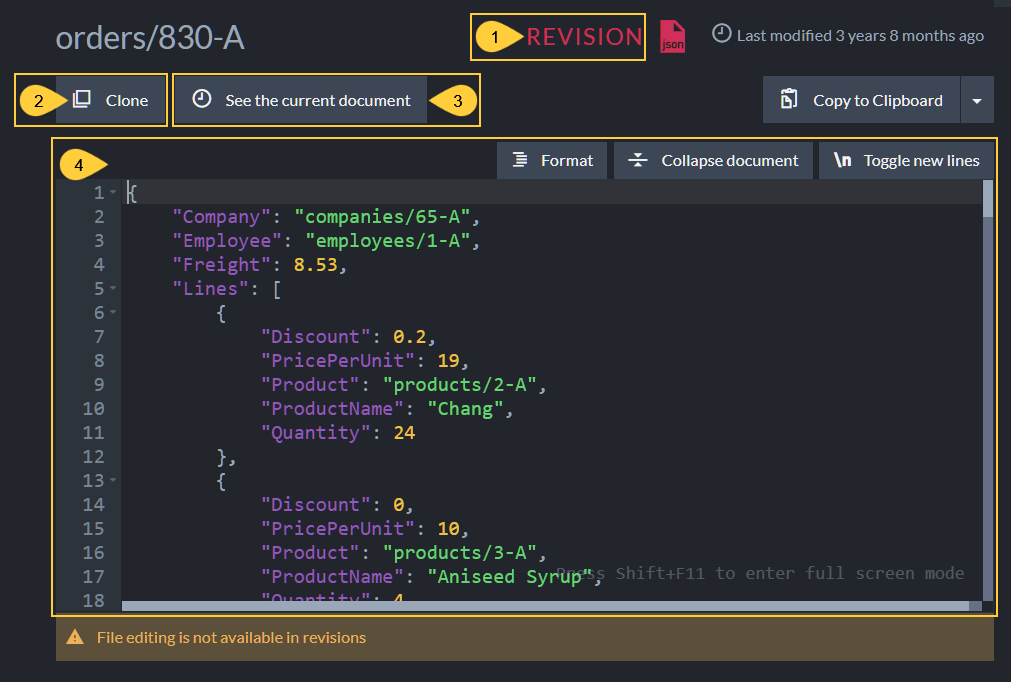This screenshot has height=682, width=1011.
Task: Click the "products/2-A" value
Action: click(460, 384)
